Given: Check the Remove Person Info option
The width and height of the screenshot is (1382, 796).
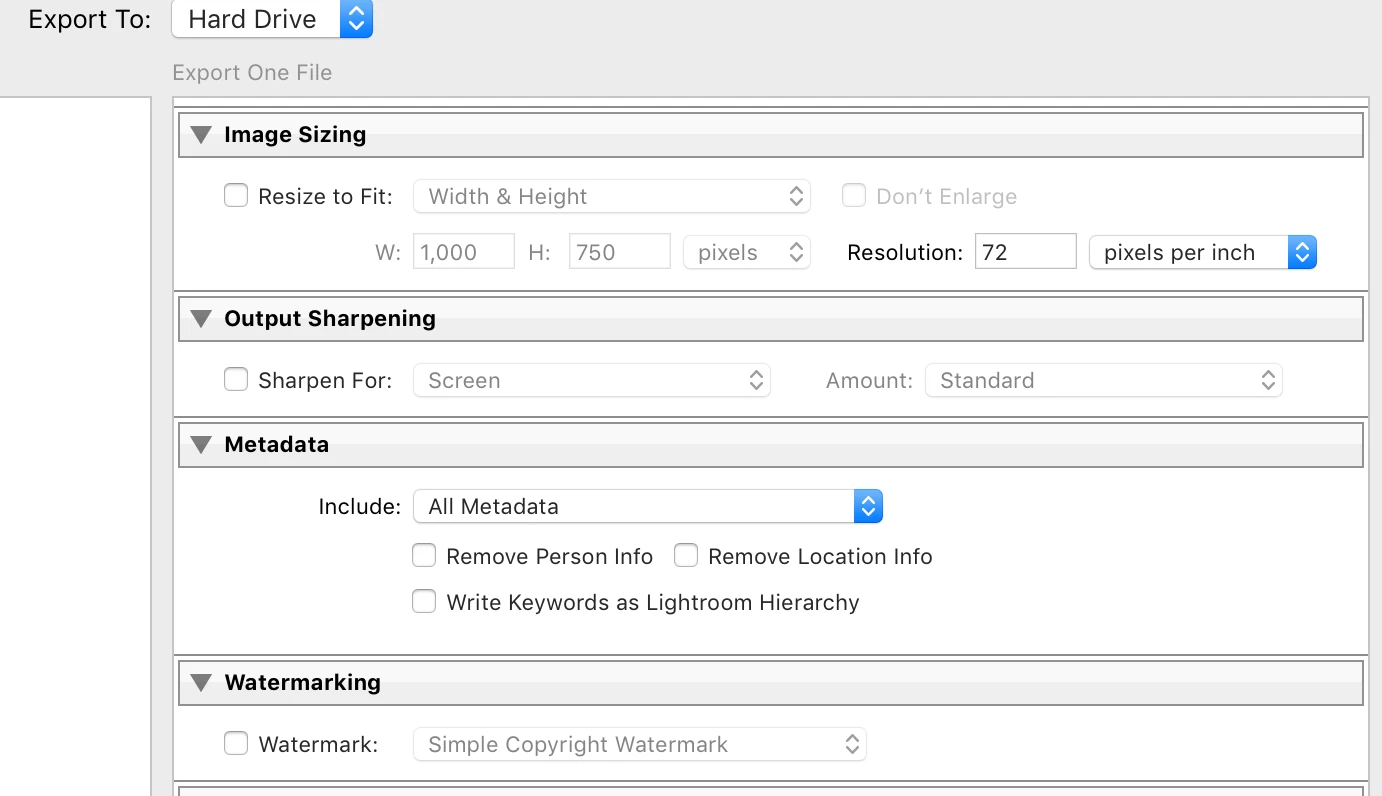Looking at the screenshot, I should click(424, 556).
